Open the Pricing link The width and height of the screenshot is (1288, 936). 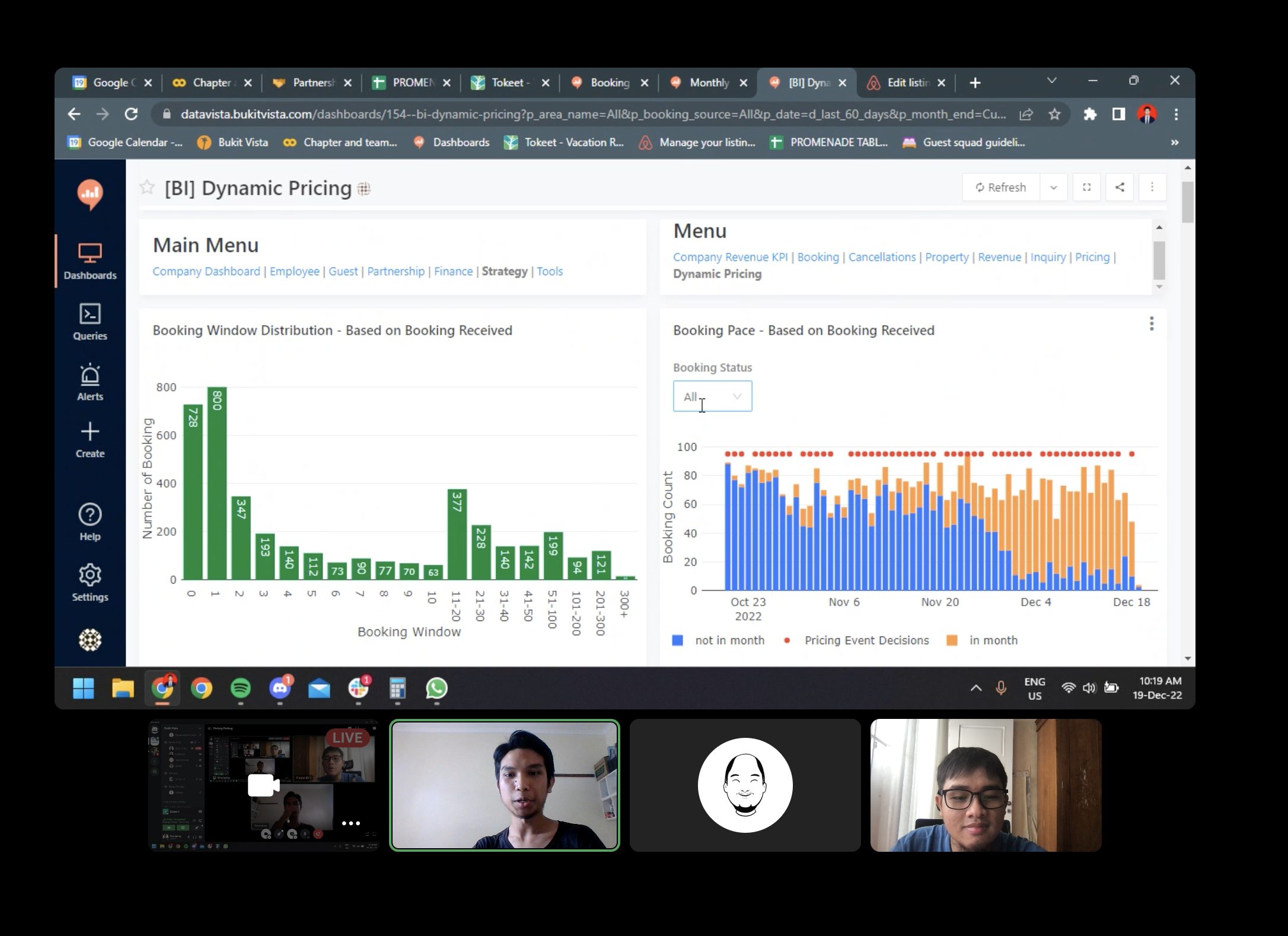pyautogui.click(x=1092, y=257)
